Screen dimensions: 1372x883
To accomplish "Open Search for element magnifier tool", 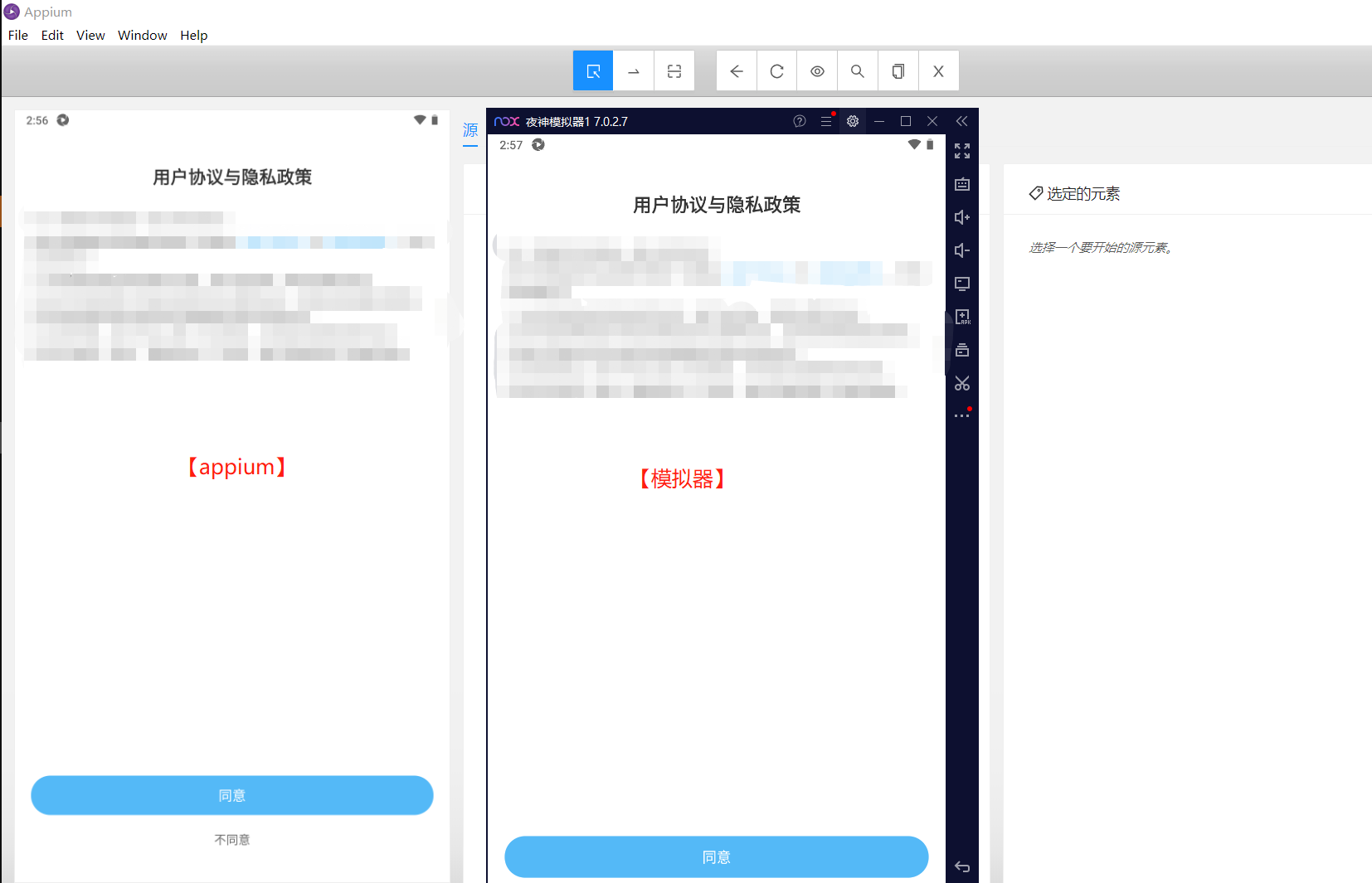I will (858, 71).
